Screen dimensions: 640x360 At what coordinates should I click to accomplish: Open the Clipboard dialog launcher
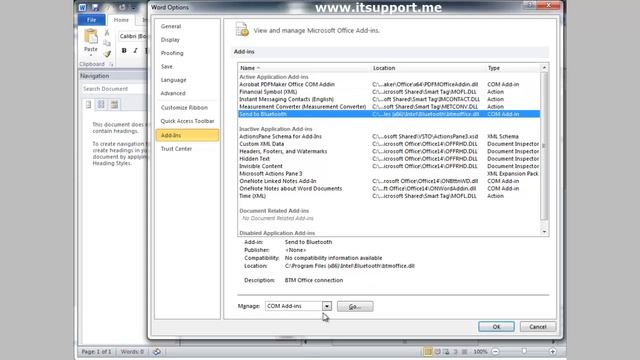pos(111,64)
